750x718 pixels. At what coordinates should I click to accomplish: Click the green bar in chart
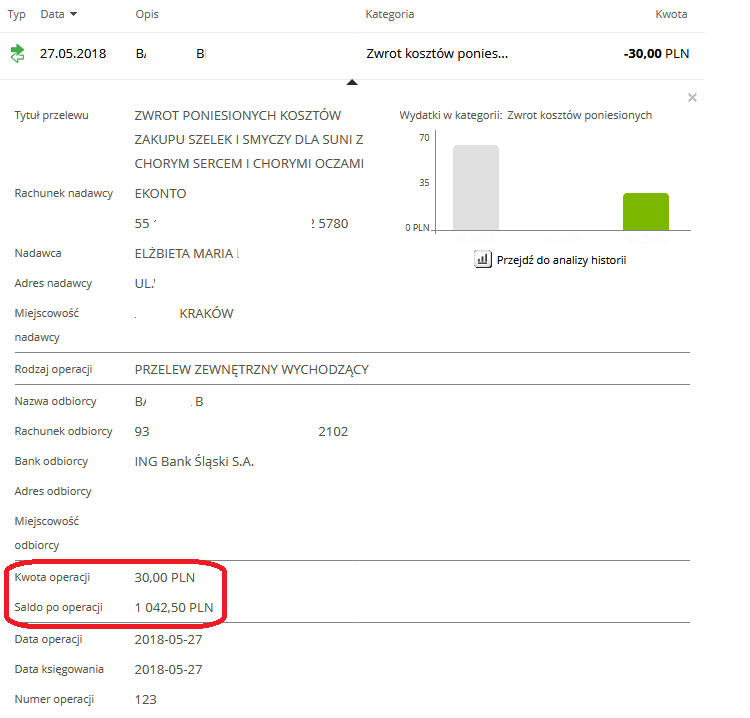coord(645,211)
